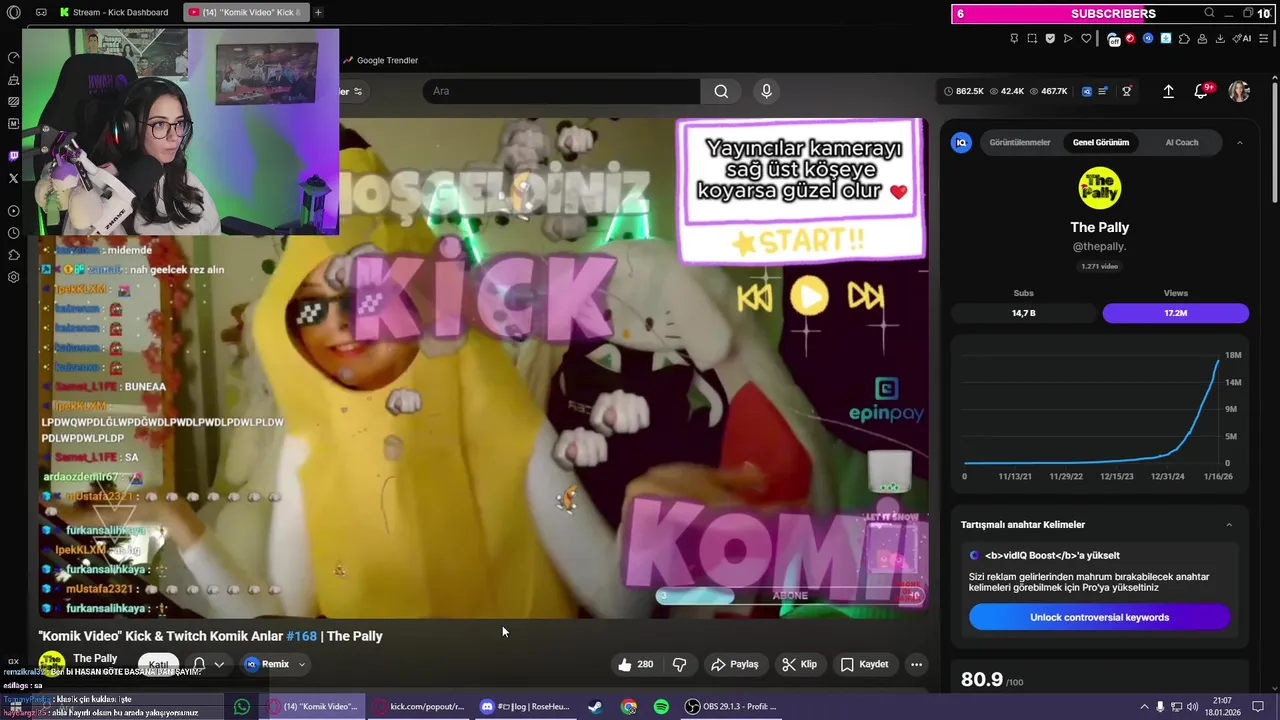
Task: Click Kaydet save button
Action: pyautogui.click(x=864, y=664)
